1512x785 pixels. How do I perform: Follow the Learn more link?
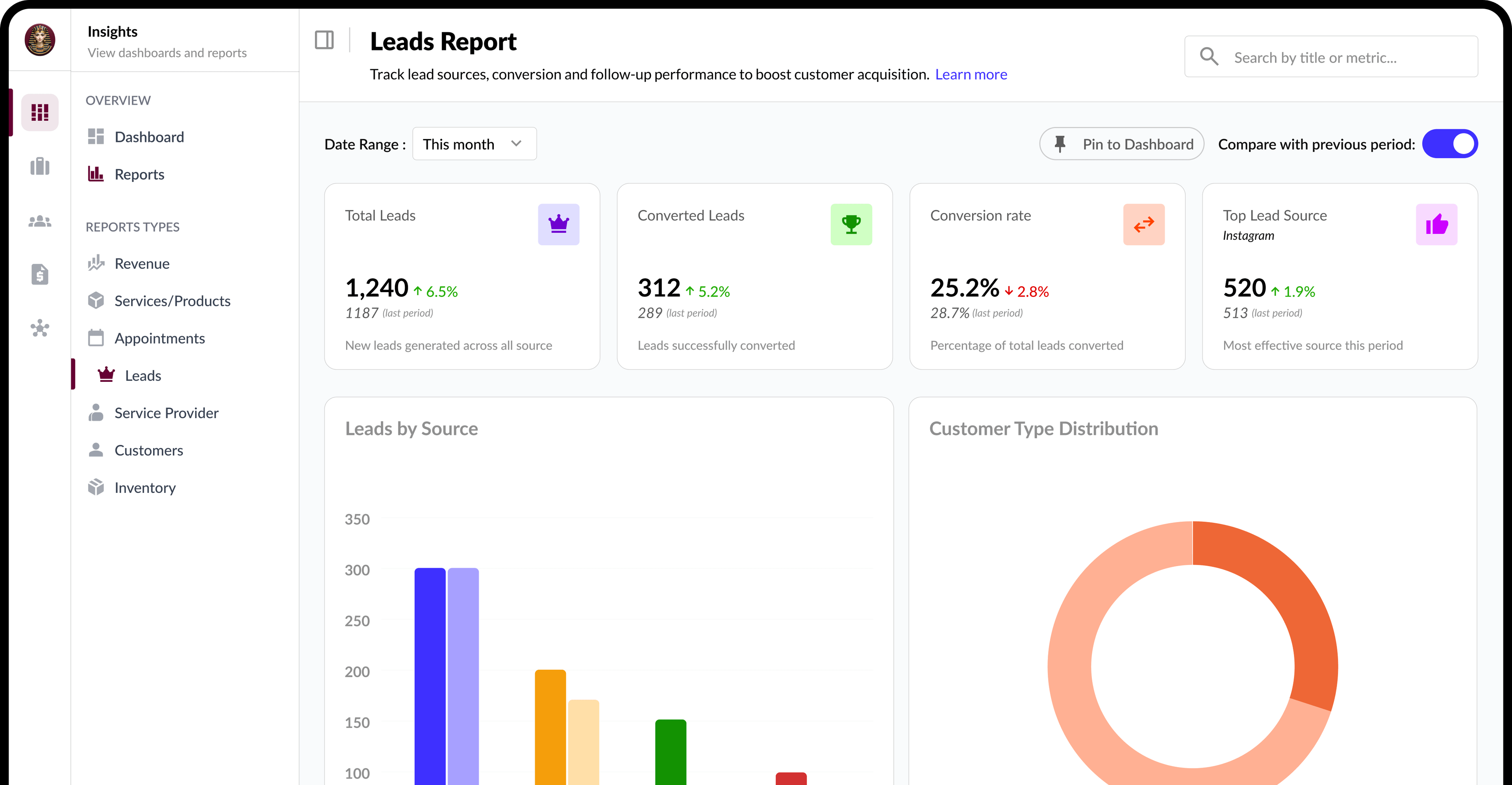click(x=971, y=74)
